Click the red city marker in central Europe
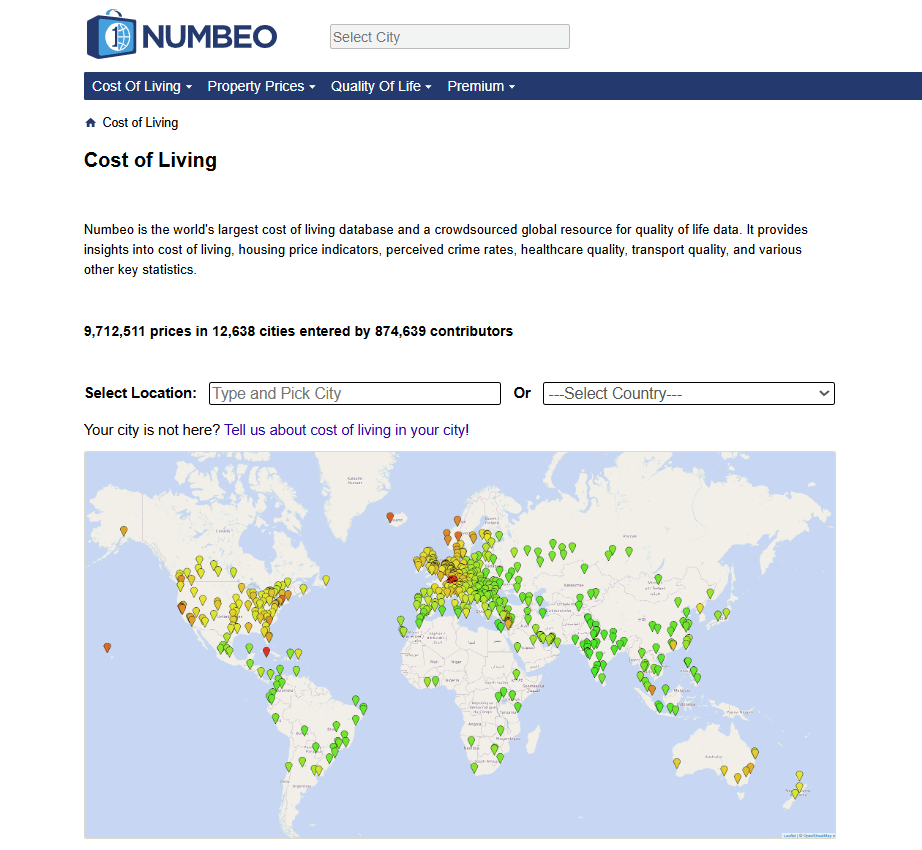This screenshot has width=922, height=850. tap(452, 580)
